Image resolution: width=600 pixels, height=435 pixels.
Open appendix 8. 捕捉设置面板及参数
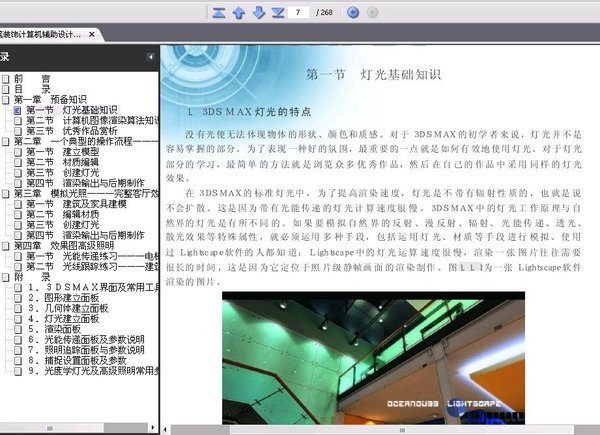[x=77, y=360]
